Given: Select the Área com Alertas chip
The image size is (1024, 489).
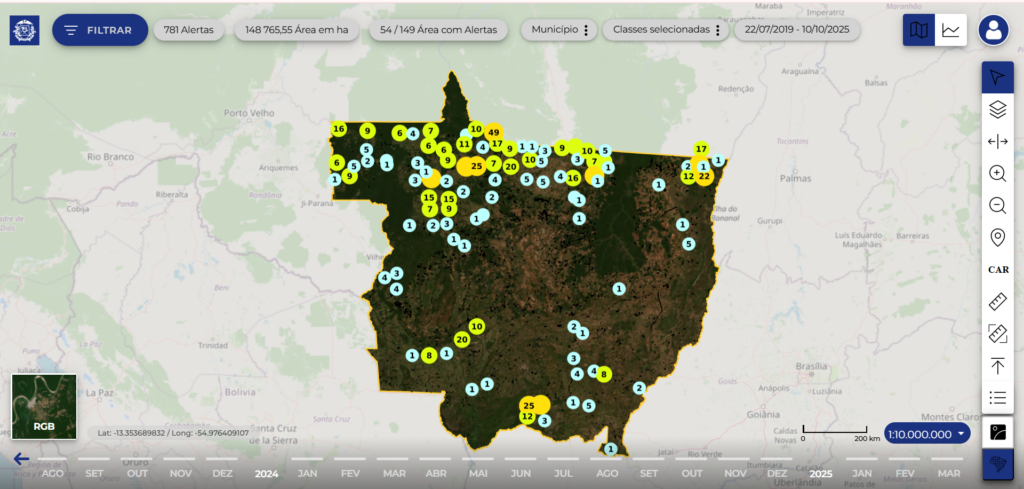Looking at the screenshot, I should tap(440, 30).
